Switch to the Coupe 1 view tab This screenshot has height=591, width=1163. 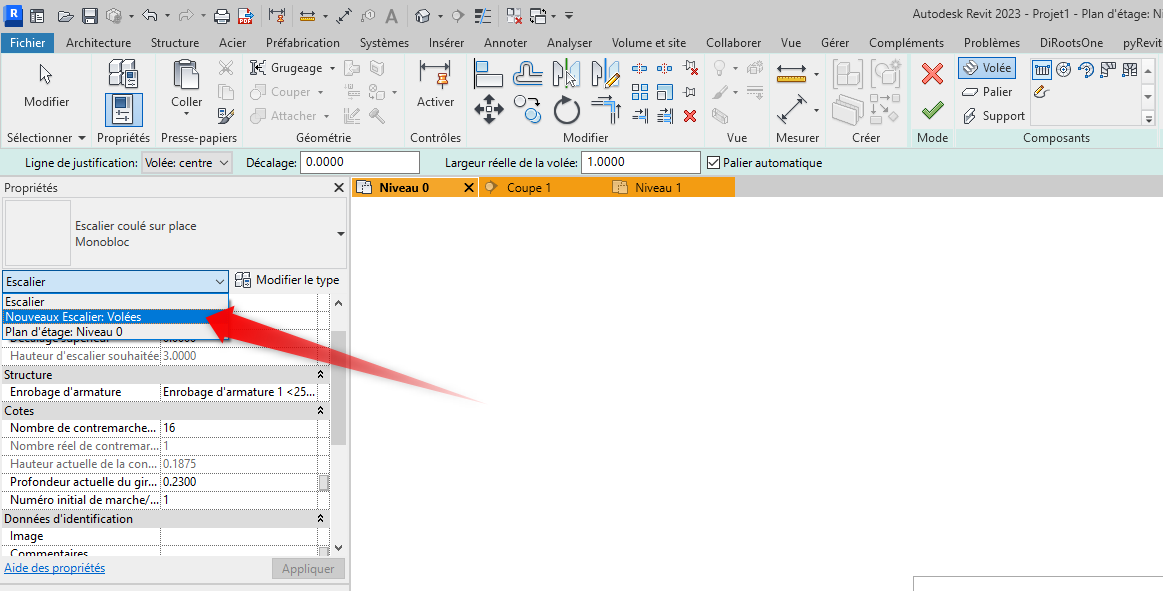click(x=529, y=187)
